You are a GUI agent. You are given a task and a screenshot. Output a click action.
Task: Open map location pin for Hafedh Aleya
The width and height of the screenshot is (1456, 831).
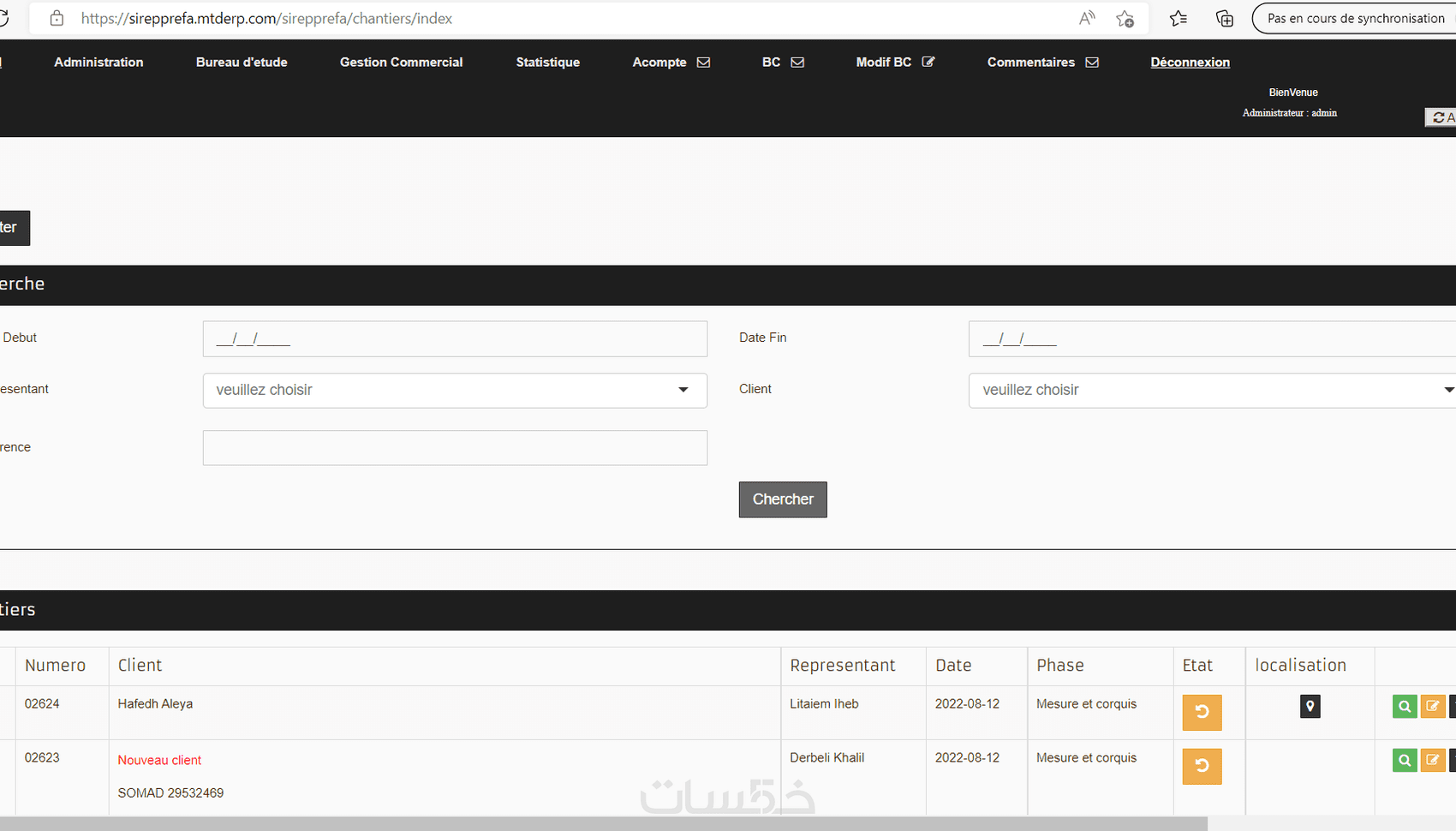click(x=1310, y=707)
